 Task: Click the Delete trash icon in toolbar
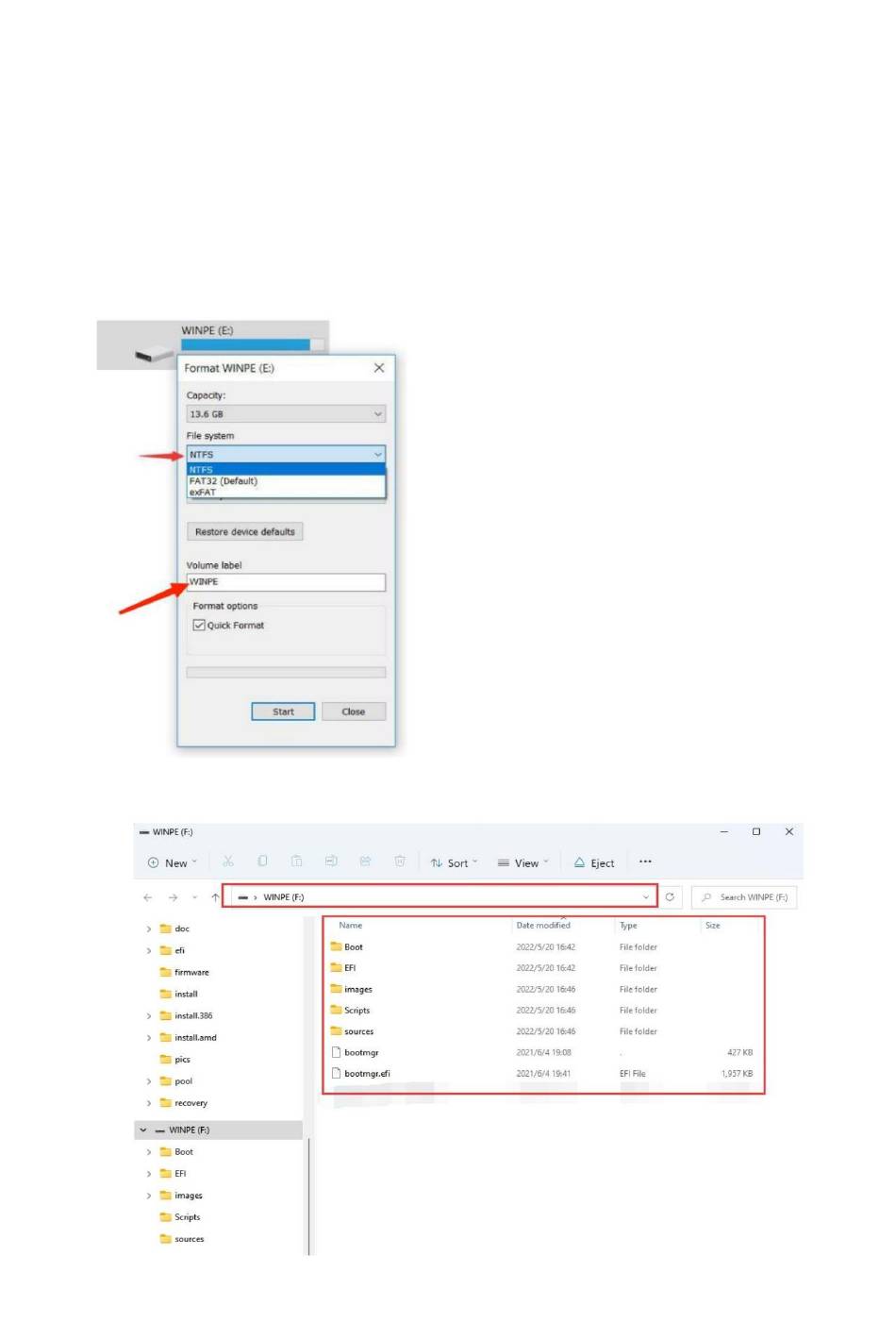click(400, 862)
